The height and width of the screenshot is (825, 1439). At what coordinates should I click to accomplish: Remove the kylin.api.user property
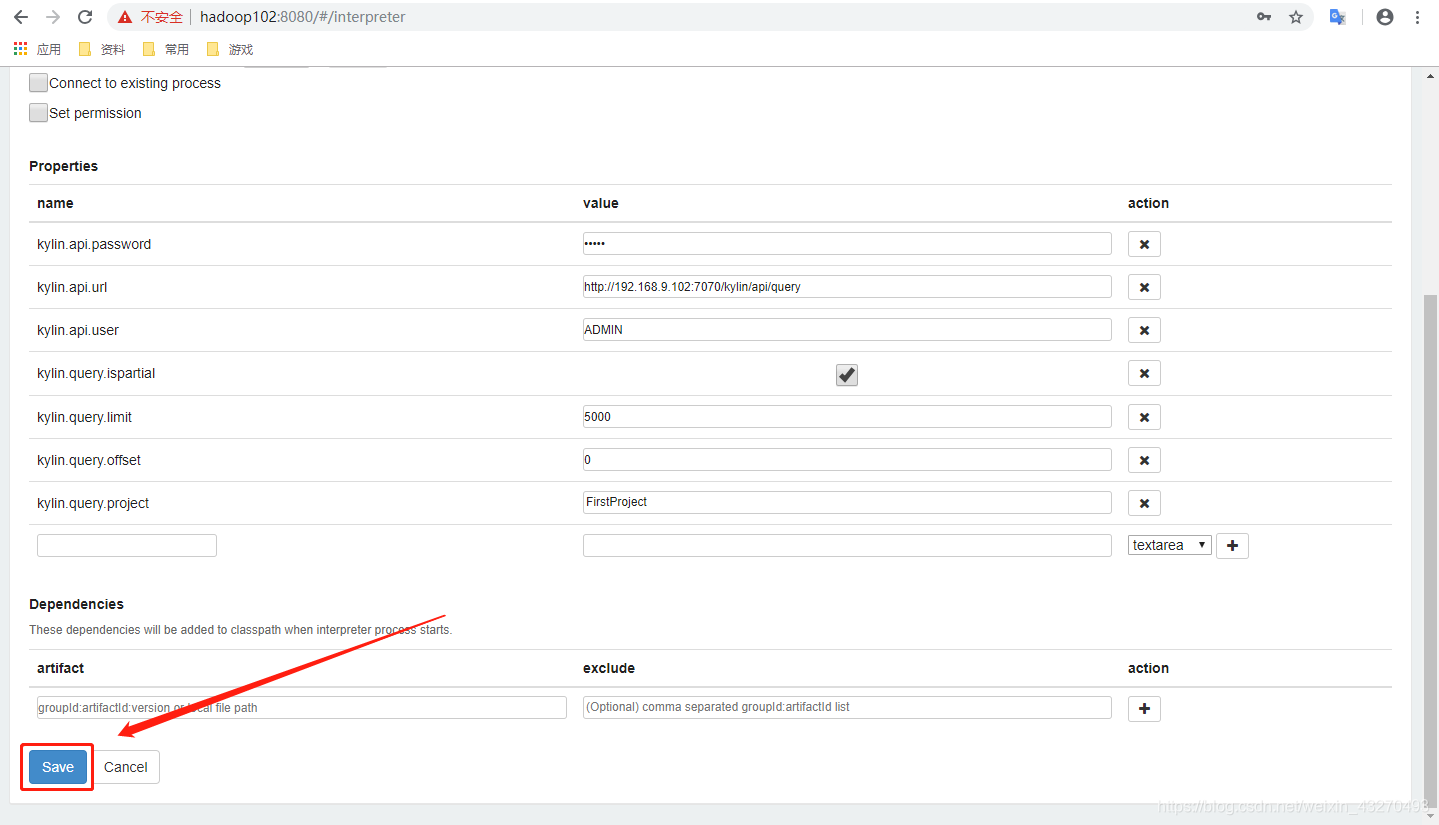1144,330
